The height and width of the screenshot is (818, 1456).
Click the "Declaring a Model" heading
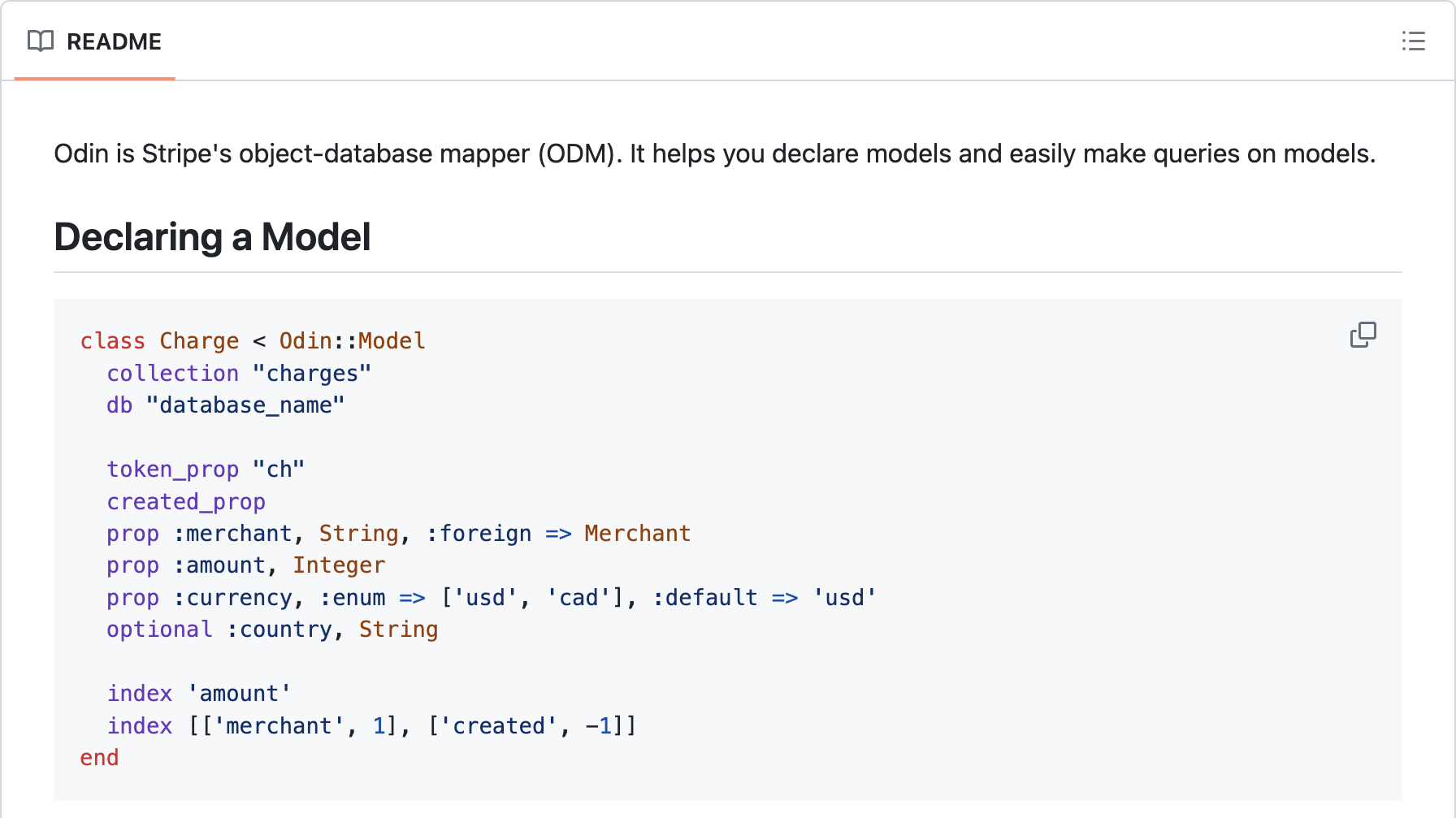[x=212, y=237]
